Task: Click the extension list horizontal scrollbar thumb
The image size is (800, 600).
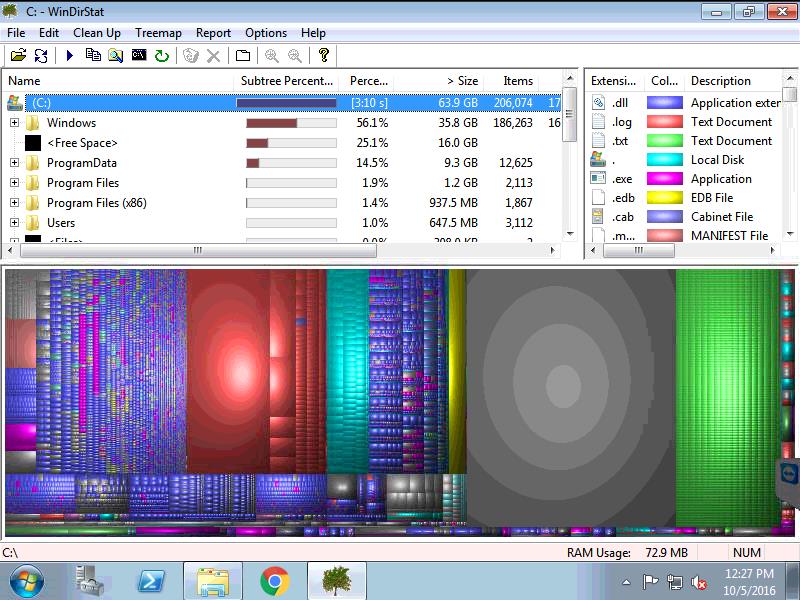Action: [x=639, y=250]
